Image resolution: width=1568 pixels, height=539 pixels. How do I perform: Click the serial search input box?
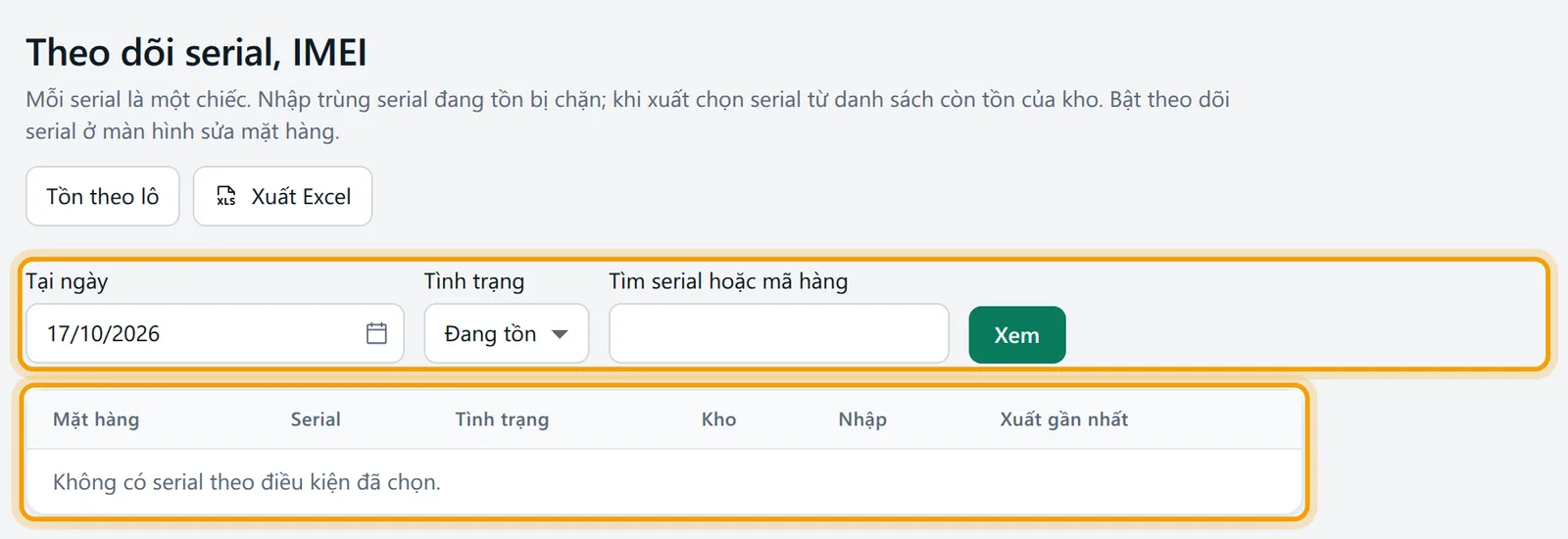click(x=779, y=333)
